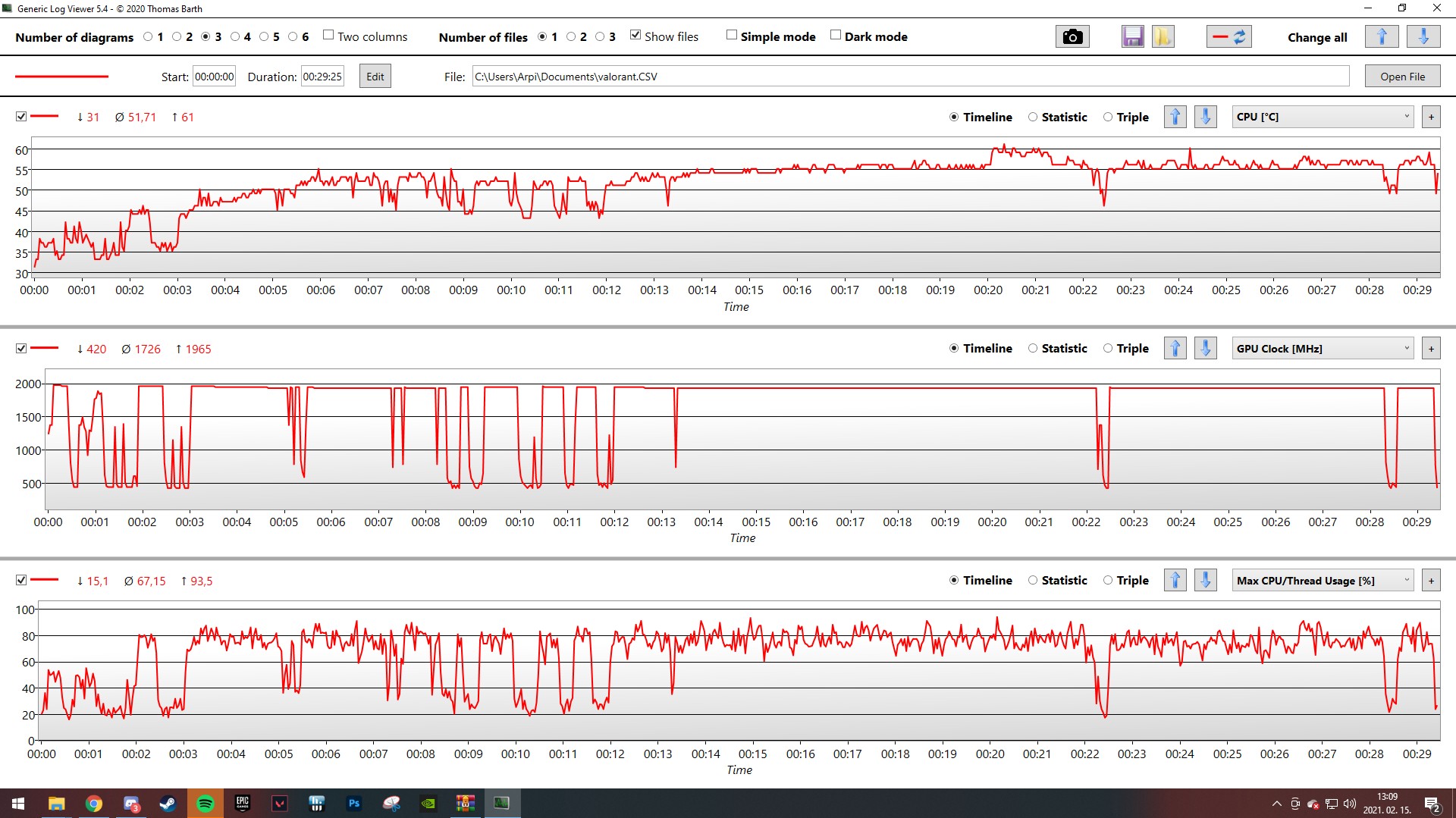Add series with plus in CPU diagram

pyautogui.click(x=1431, y=117)
